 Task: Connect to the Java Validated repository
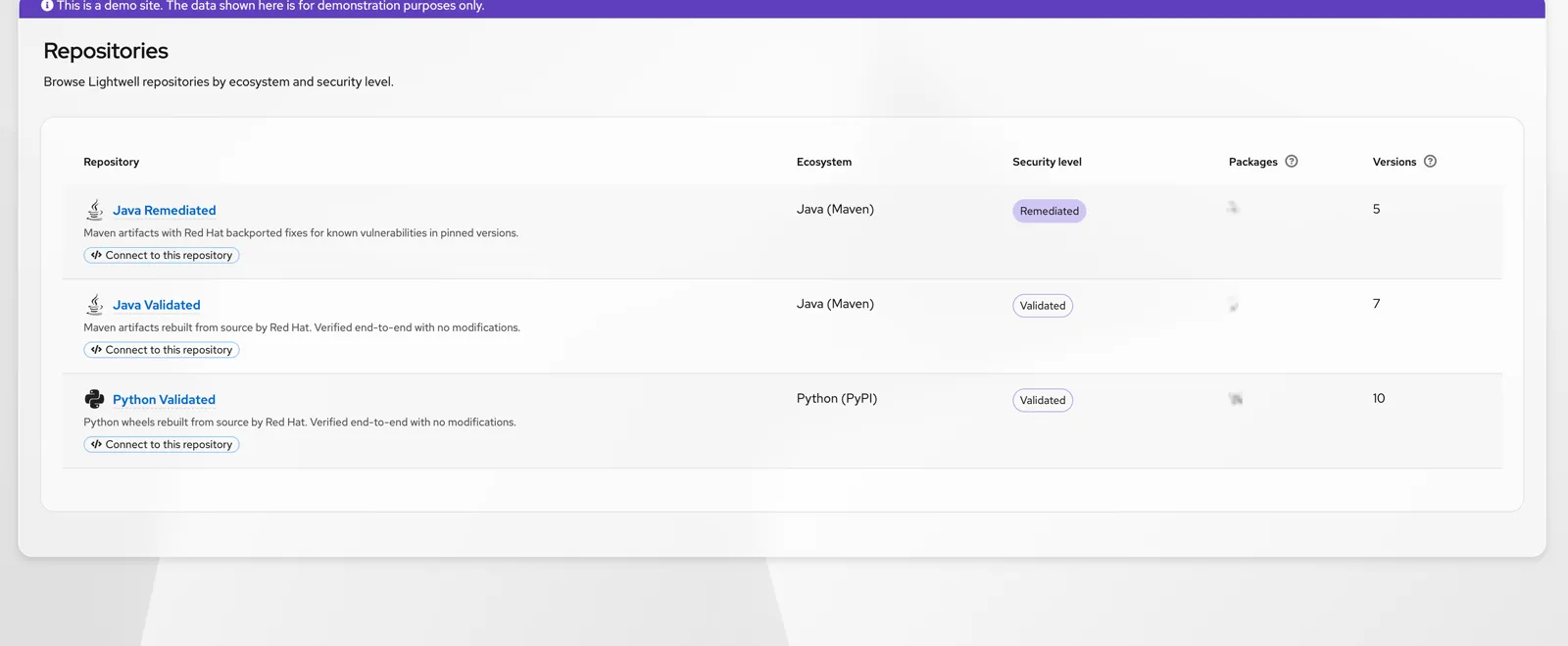pos(162,350)
